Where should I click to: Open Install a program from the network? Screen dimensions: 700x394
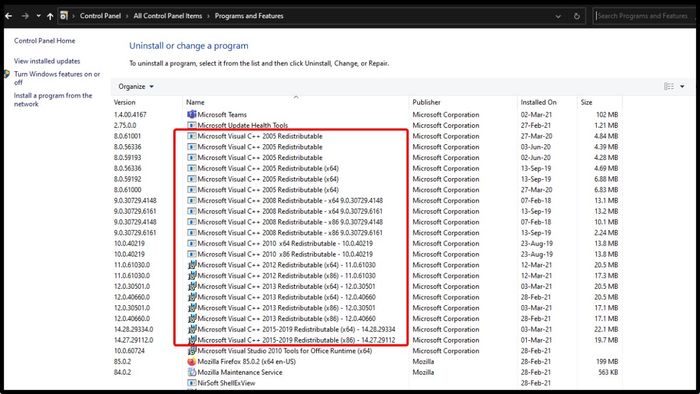[x=53, y=100]
